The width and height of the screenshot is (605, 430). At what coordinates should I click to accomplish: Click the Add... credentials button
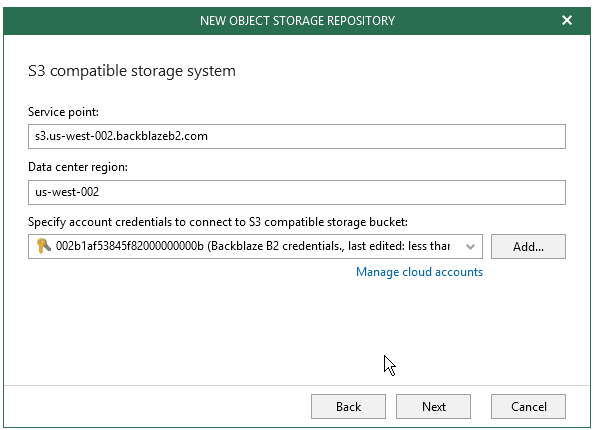pyautogui.click(x=528, y=246)
